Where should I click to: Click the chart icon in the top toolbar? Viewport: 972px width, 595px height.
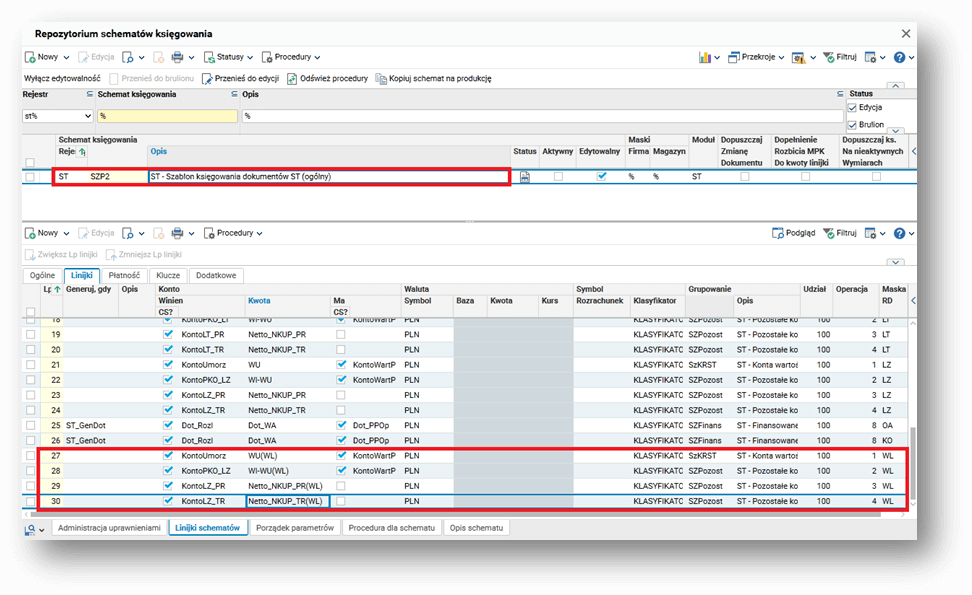coord(704,58)
